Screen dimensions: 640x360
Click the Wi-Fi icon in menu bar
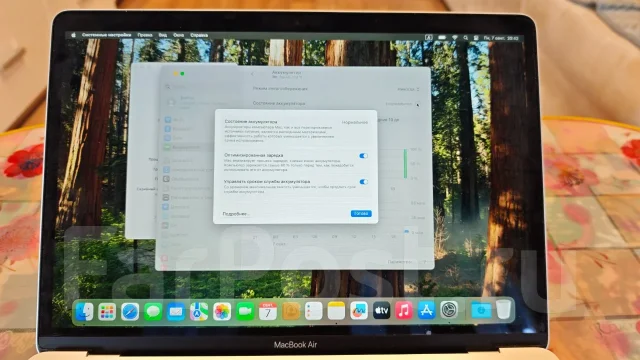click(455, 38)
